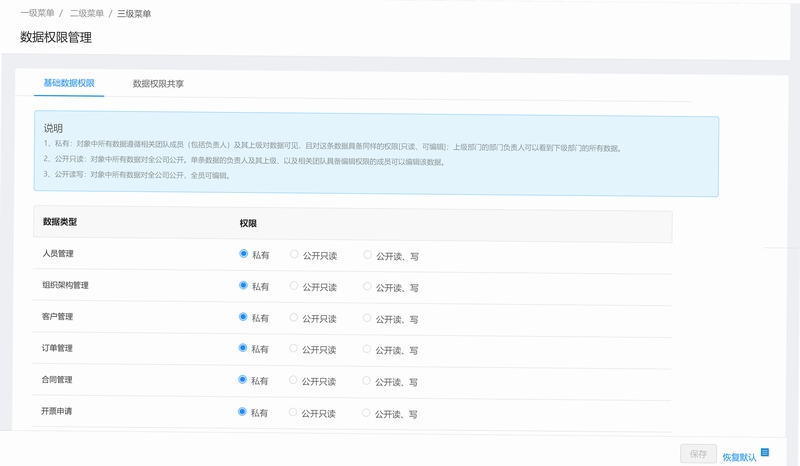Click the 权限 column header
The height and width of the screenshot is (466, 800).
pos(248,223)
